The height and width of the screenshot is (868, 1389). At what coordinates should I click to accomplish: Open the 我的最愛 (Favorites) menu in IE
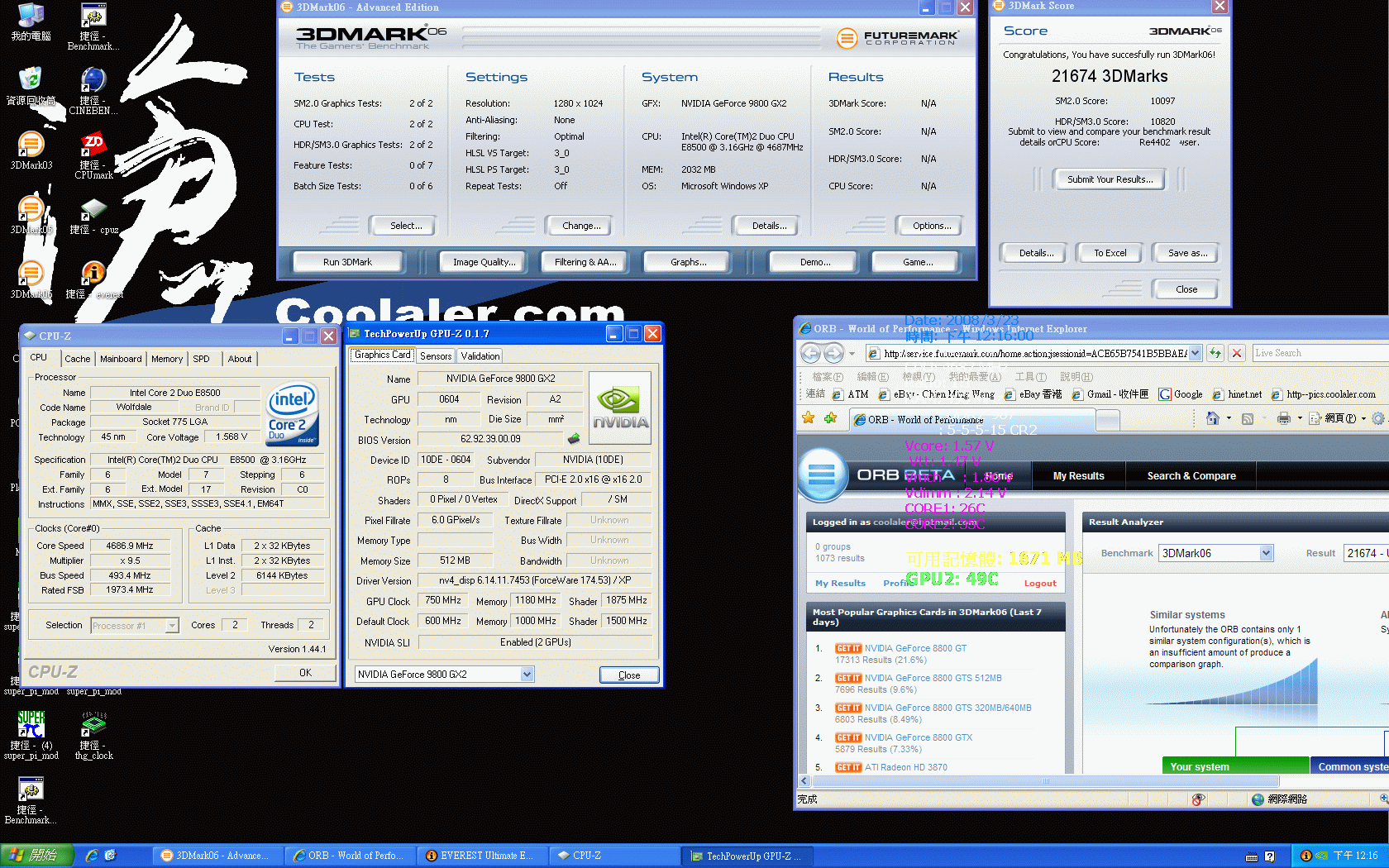[974, 377]
